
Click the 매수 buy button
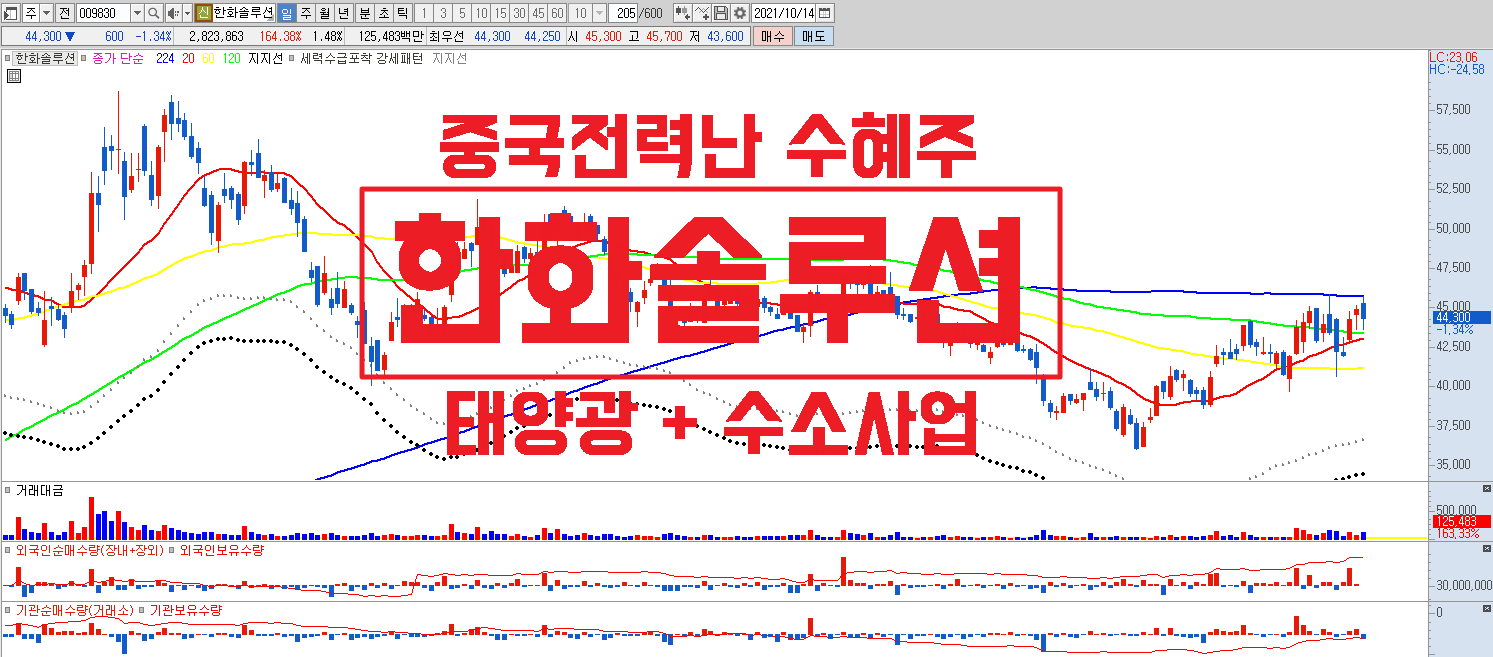pyautogui.click(x=773, y=36)
